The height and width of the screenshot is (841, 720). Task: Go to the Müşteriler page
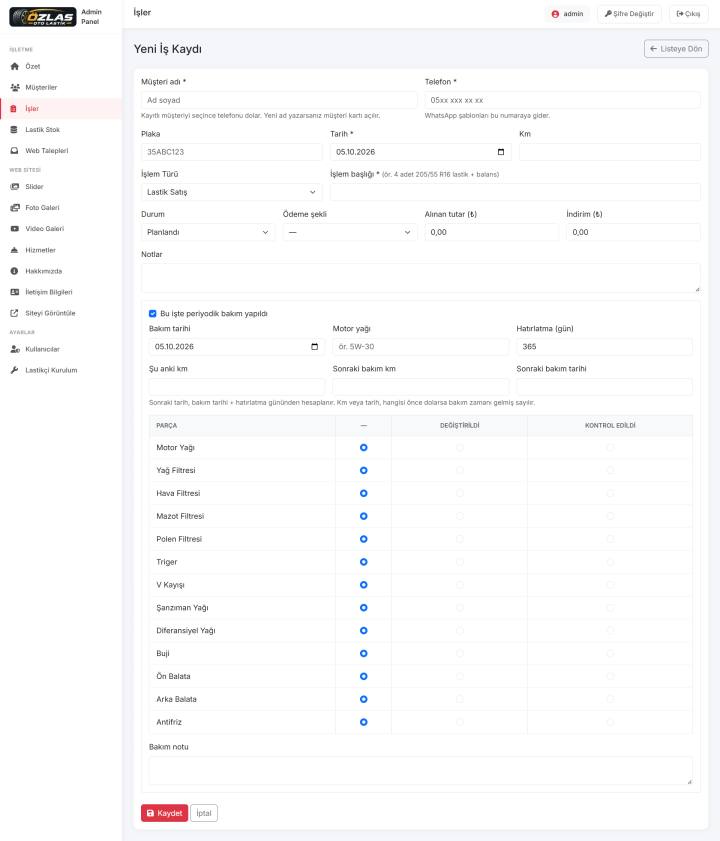[x=61, y=87]
